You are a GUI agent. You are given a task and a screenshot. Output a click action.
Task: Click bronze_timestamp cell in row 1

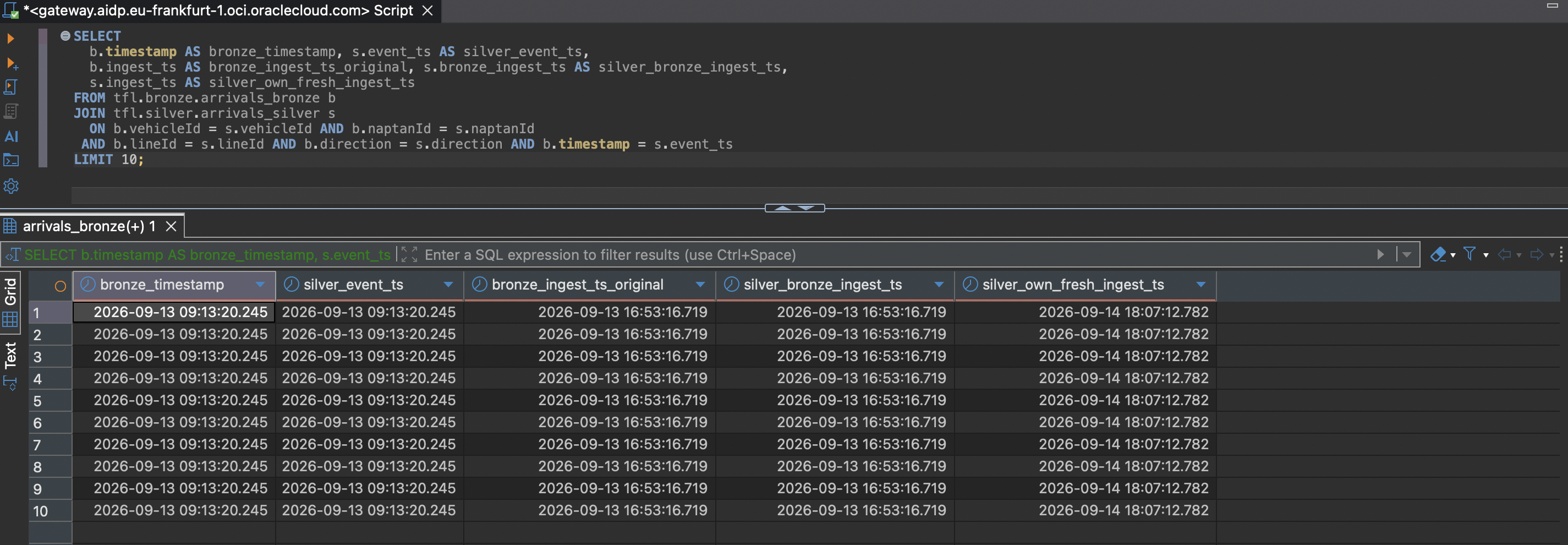coord(174,312)
